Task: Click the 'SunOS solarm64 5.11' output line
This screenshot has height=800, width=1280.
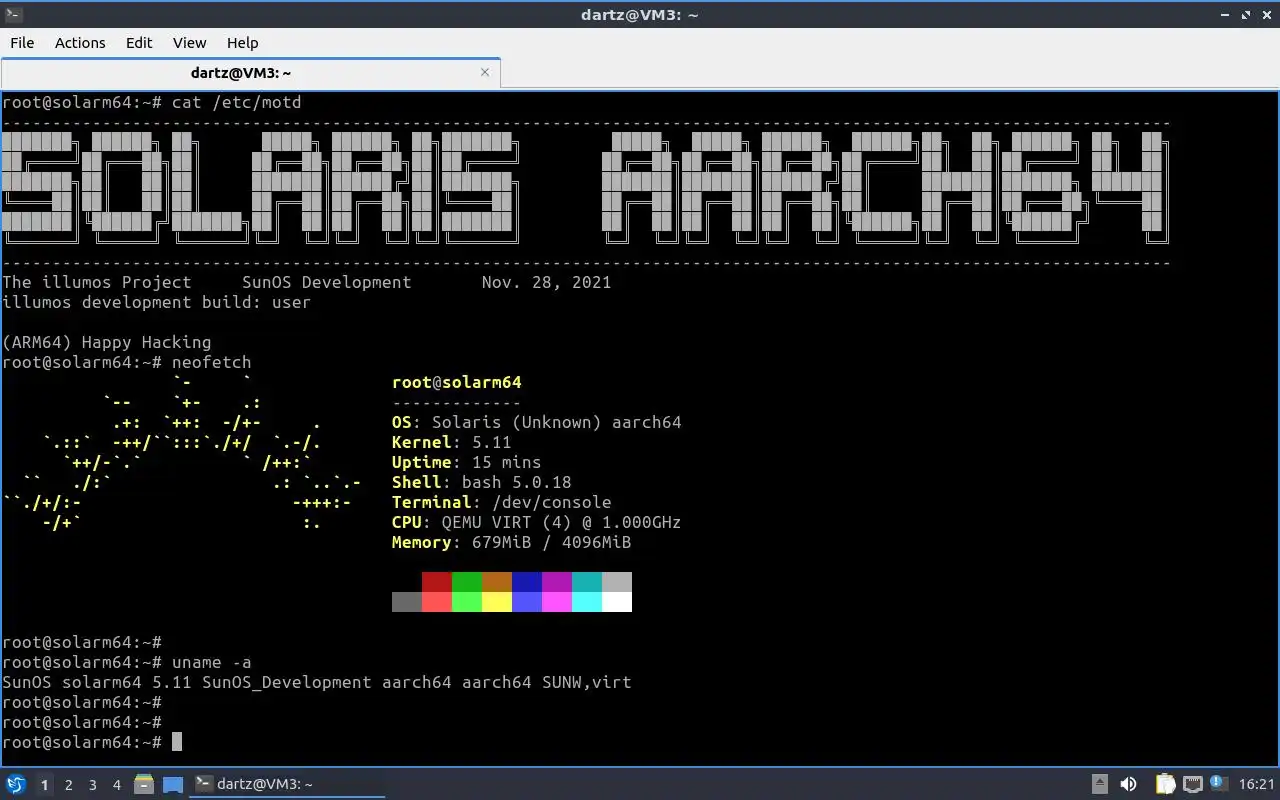Action: (x=317, y=682)
